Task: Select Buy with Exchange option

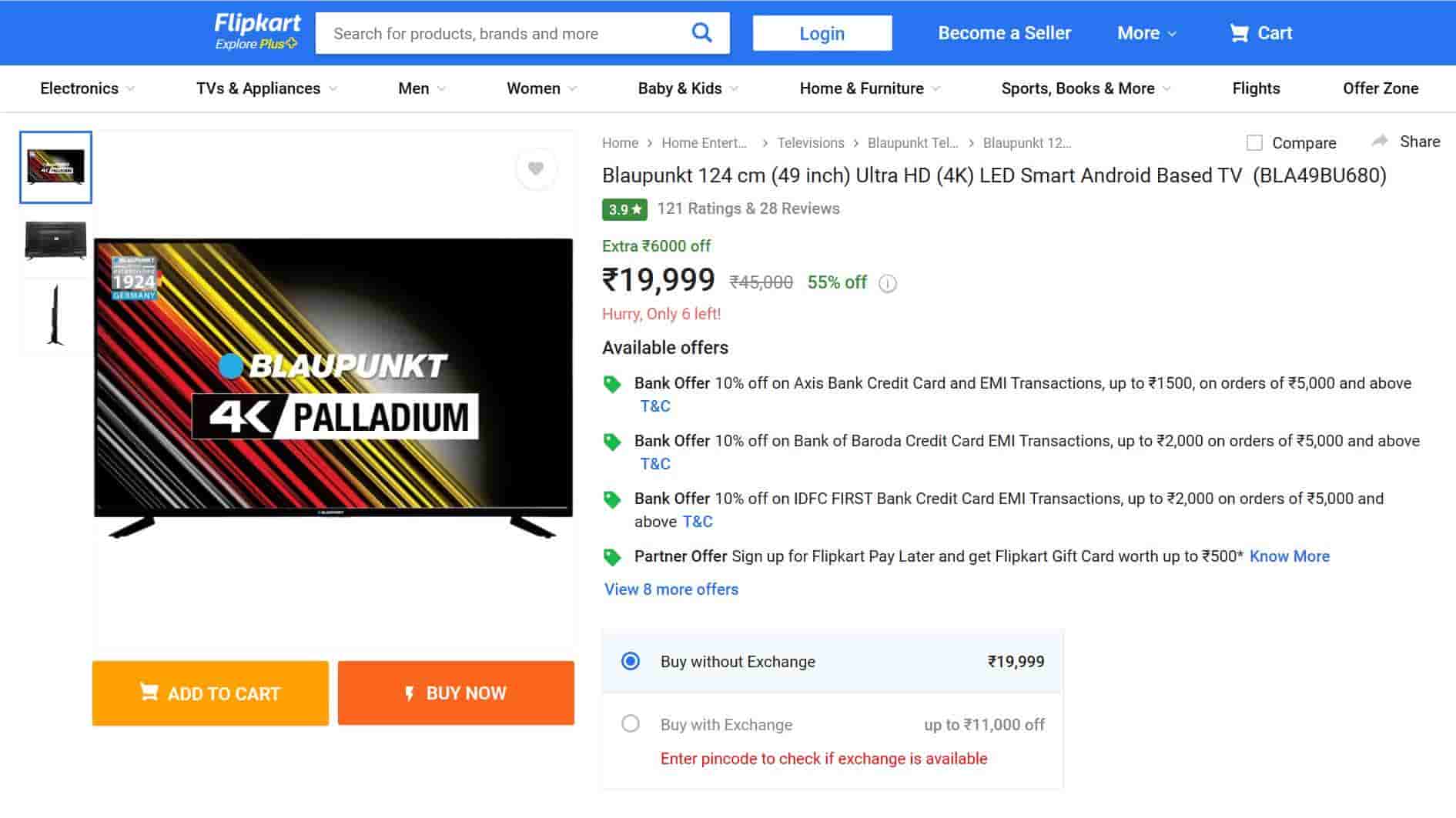Action: [x=631, y=724]
